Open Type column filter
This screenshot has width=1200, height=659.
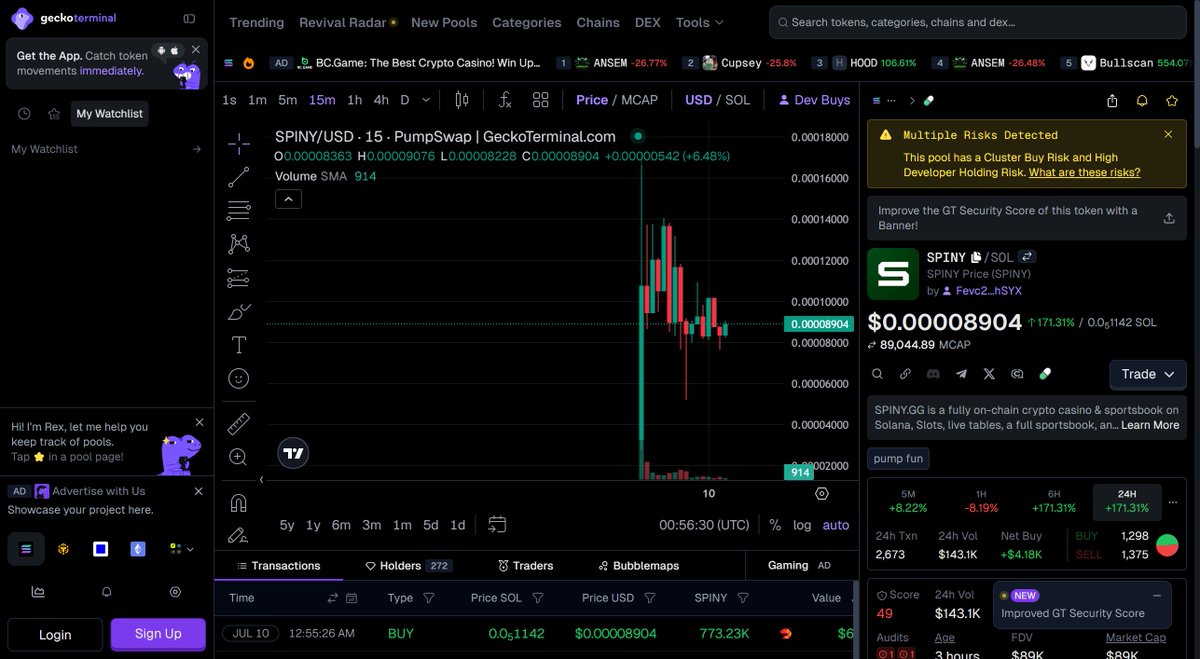coord(428,598)
